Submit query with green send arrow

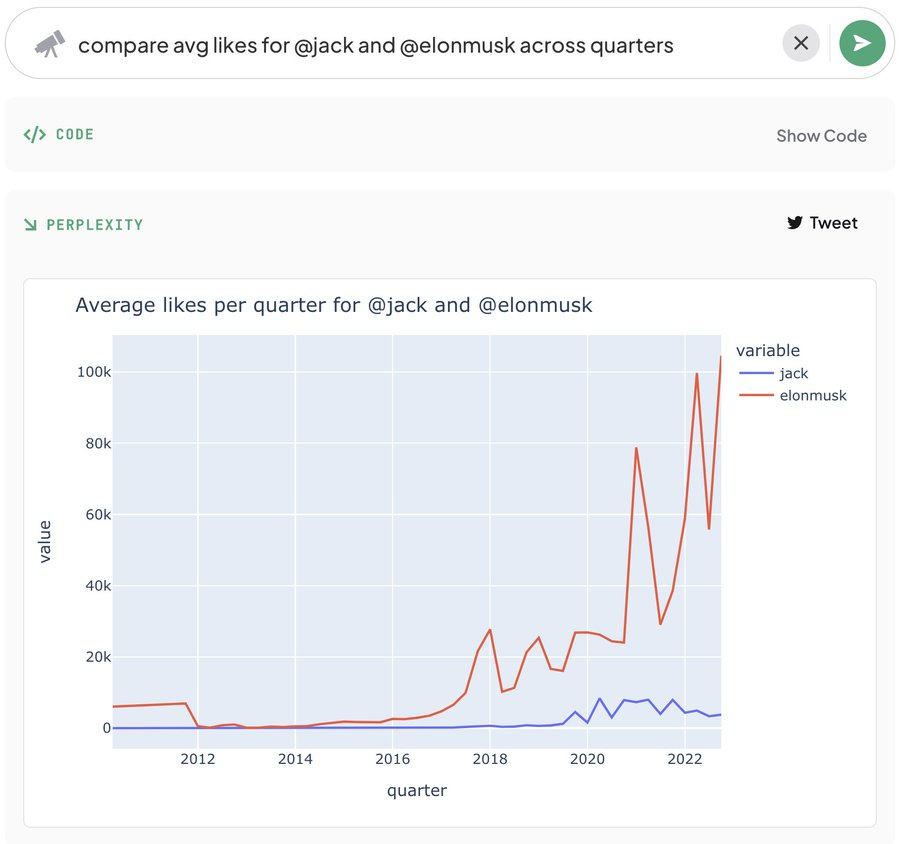point(862,43)
